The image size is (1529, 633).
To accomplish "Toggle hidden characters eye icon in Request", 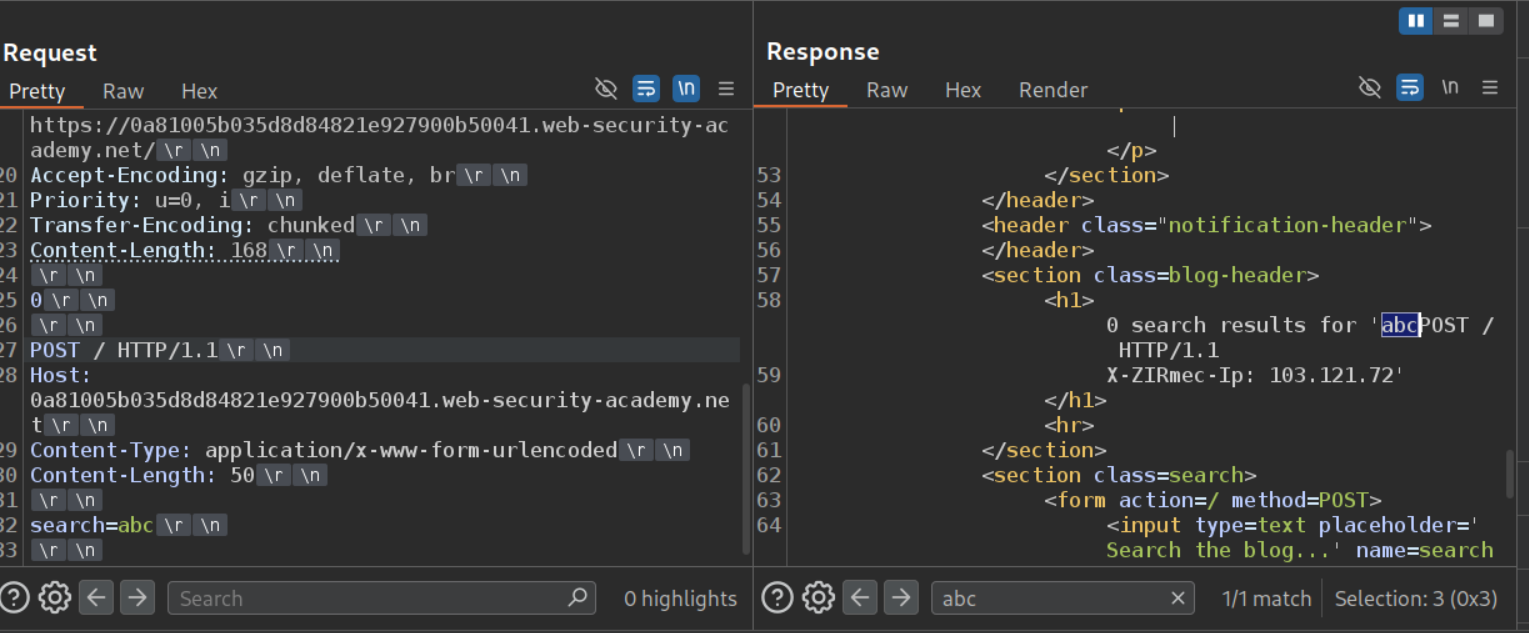I will pyautogui.click(x=606, y=89).
